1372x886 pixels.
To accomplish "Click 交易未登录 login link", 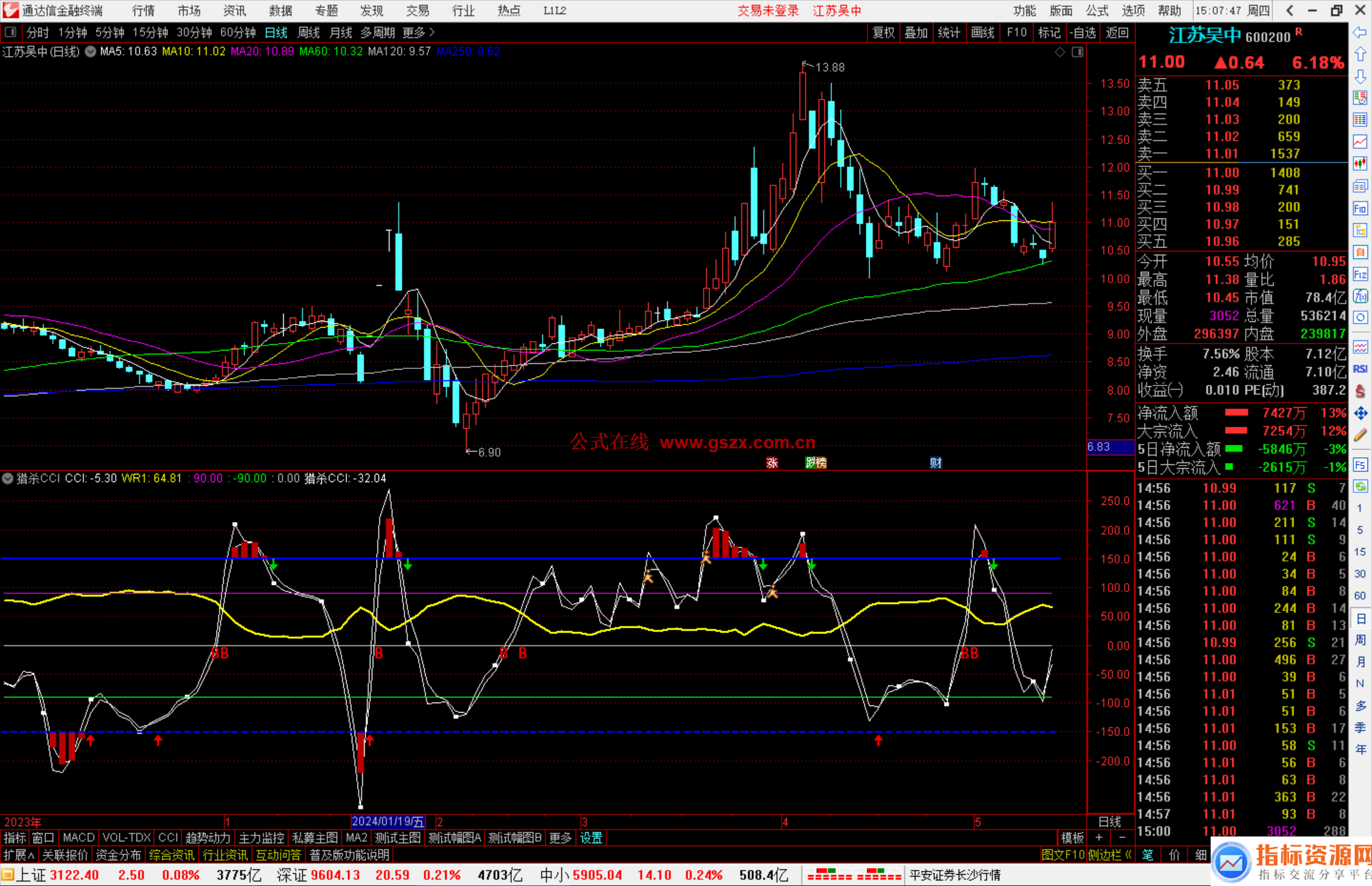I will click(768, 10).
